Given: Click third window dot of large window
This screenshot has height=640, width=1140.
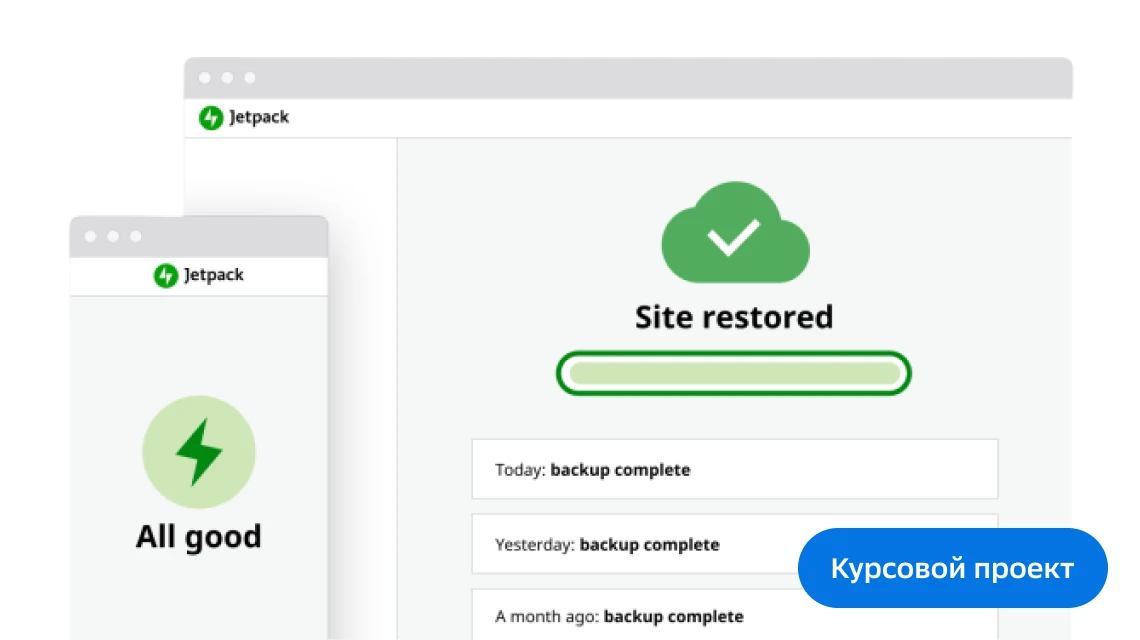Looking at the screenshot, I should tap(250, 78).
